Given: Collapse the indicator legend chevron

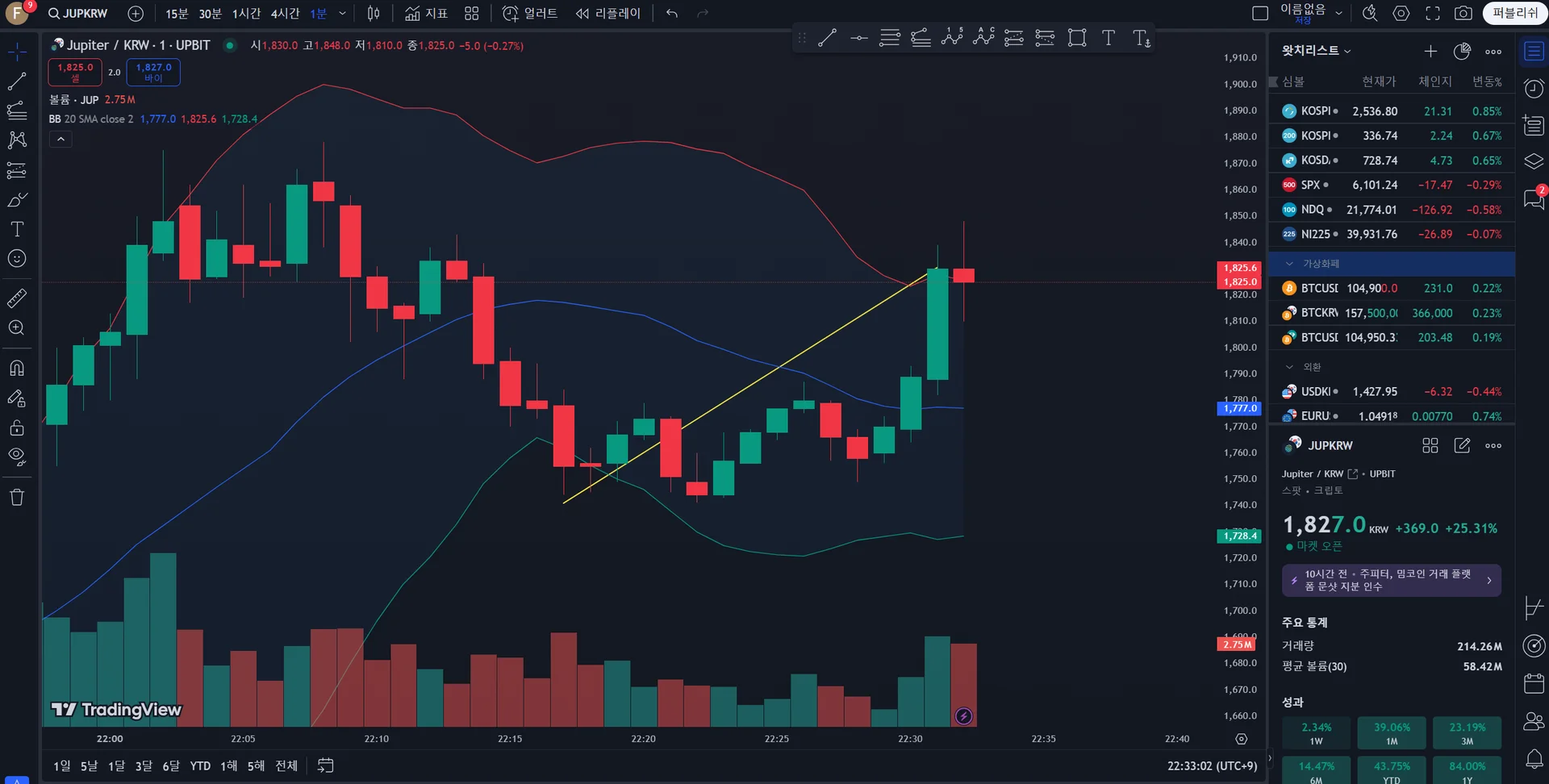Looking at the screenshot, I should click(61, 140).
